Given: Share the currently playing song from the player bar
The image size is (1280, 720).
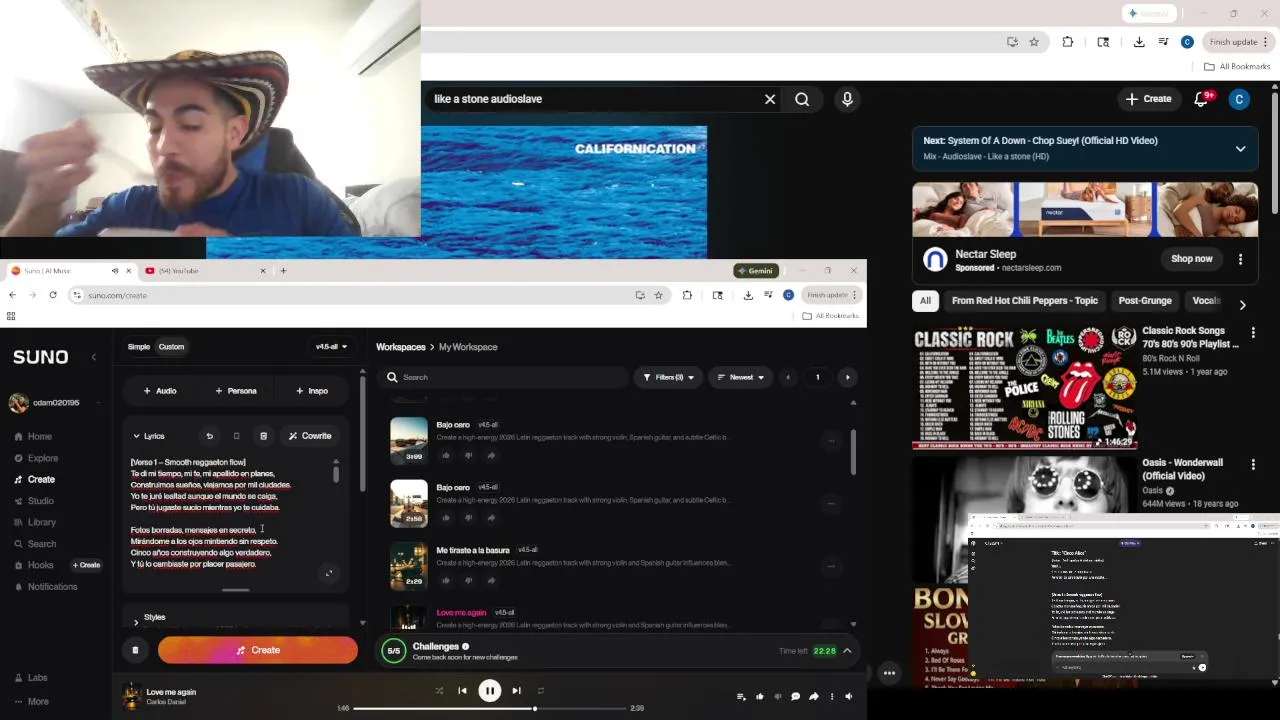Looking at the screenshot, I should click(813, 696).
